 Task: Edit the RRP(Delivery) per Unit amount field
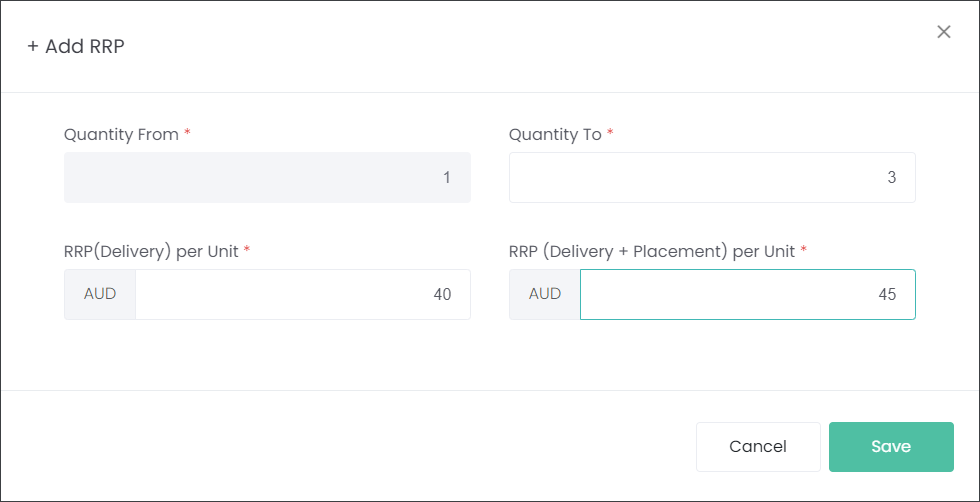click(x=302, y=294)
